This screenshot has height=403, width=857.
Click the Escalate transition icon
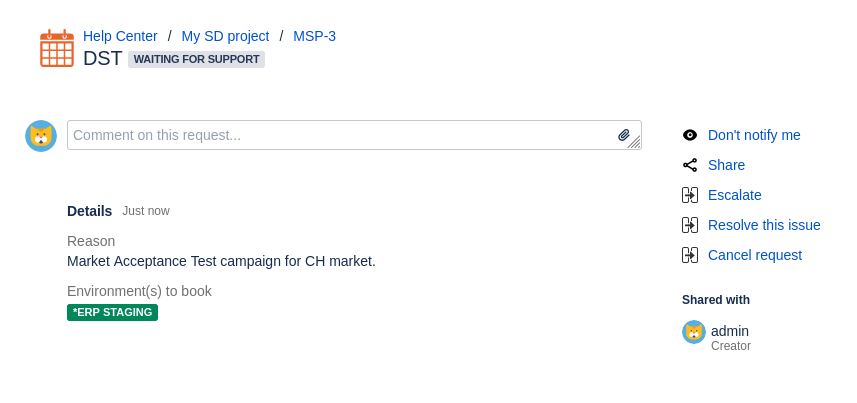click(690, 195)
